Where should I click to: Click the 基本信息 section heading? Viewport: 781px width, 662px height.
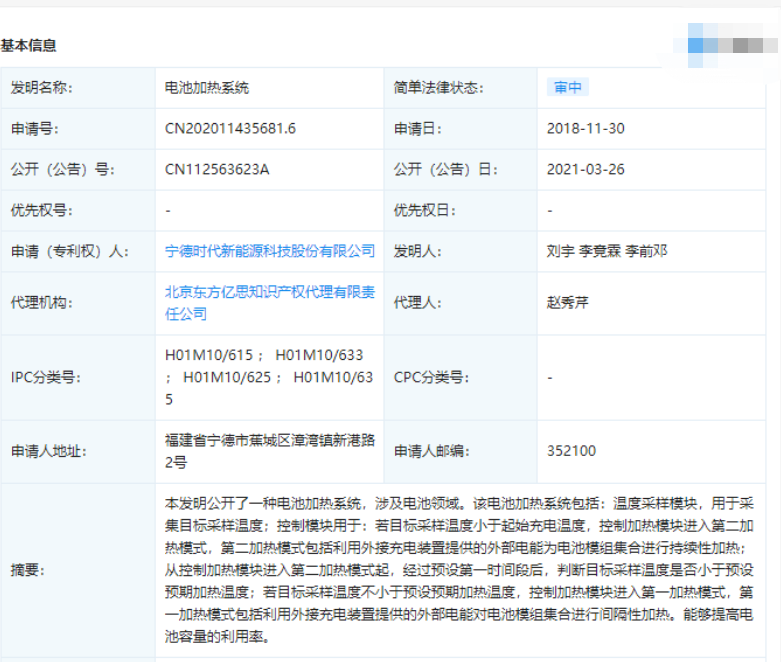[28, 45]
